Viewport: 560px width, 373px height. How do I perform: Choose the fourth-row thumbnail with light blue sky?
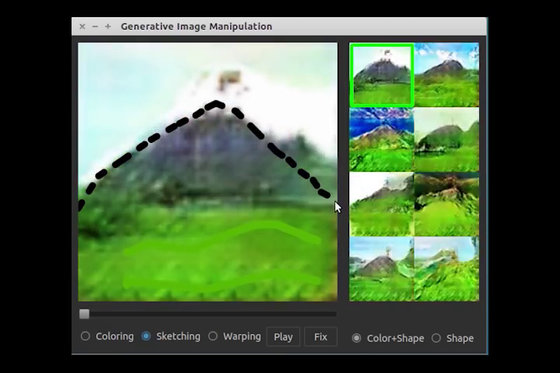pos(446,269)
